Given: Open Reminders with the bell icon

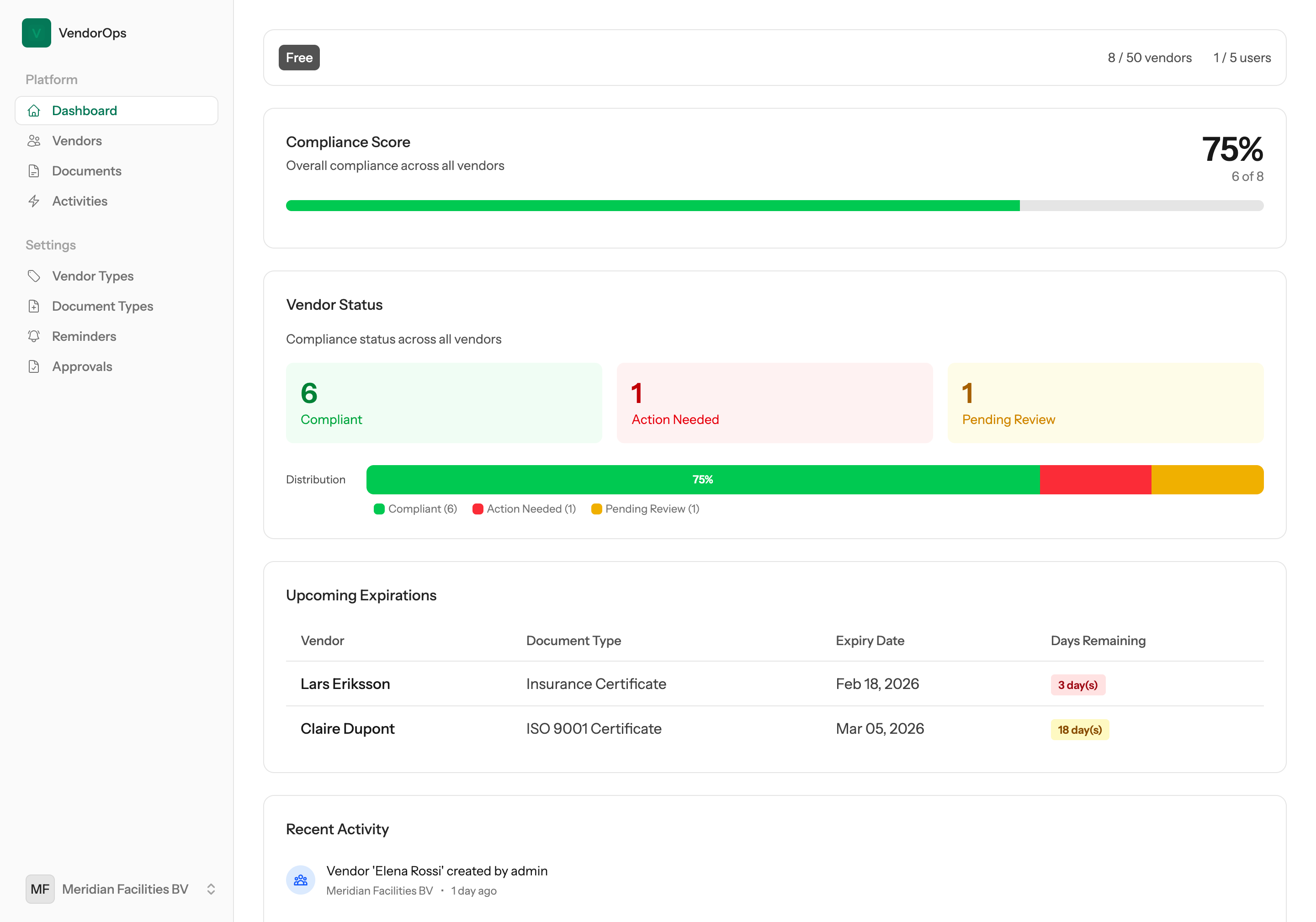Looking at the screenshot, I should pyautogui.click(x=34, y=336).
